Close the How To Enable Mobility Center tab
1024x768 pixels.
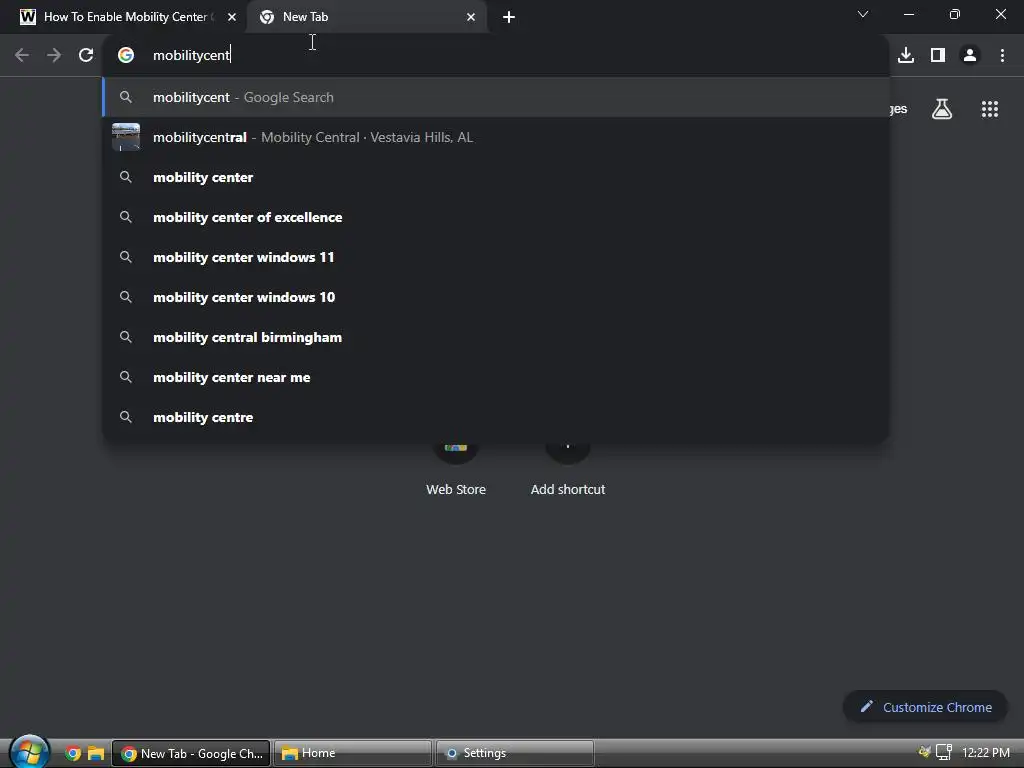[x=232, y=17]
